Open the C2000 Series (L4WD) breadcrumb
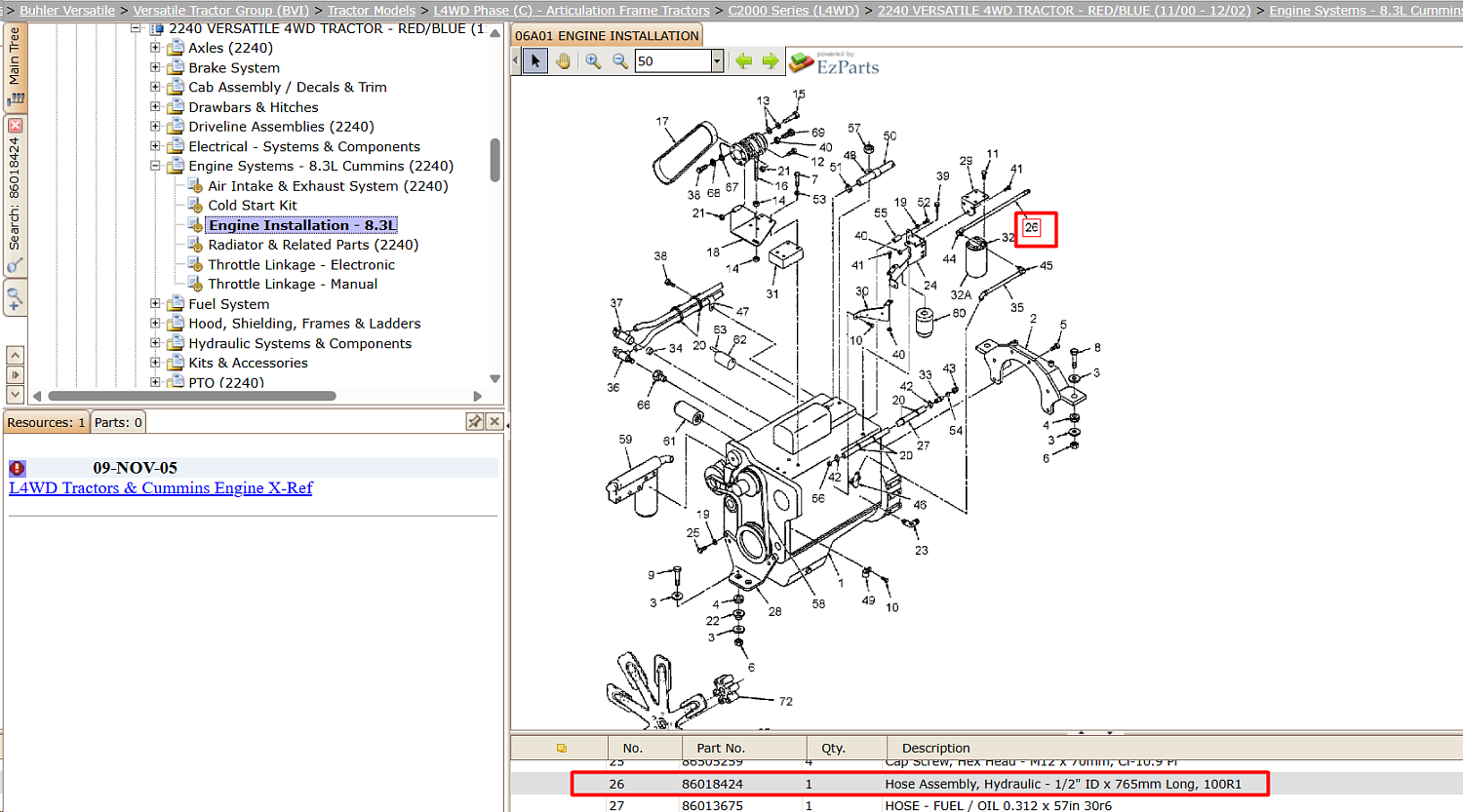This screenshot has height=812, width=1463. tap(794, 10)
